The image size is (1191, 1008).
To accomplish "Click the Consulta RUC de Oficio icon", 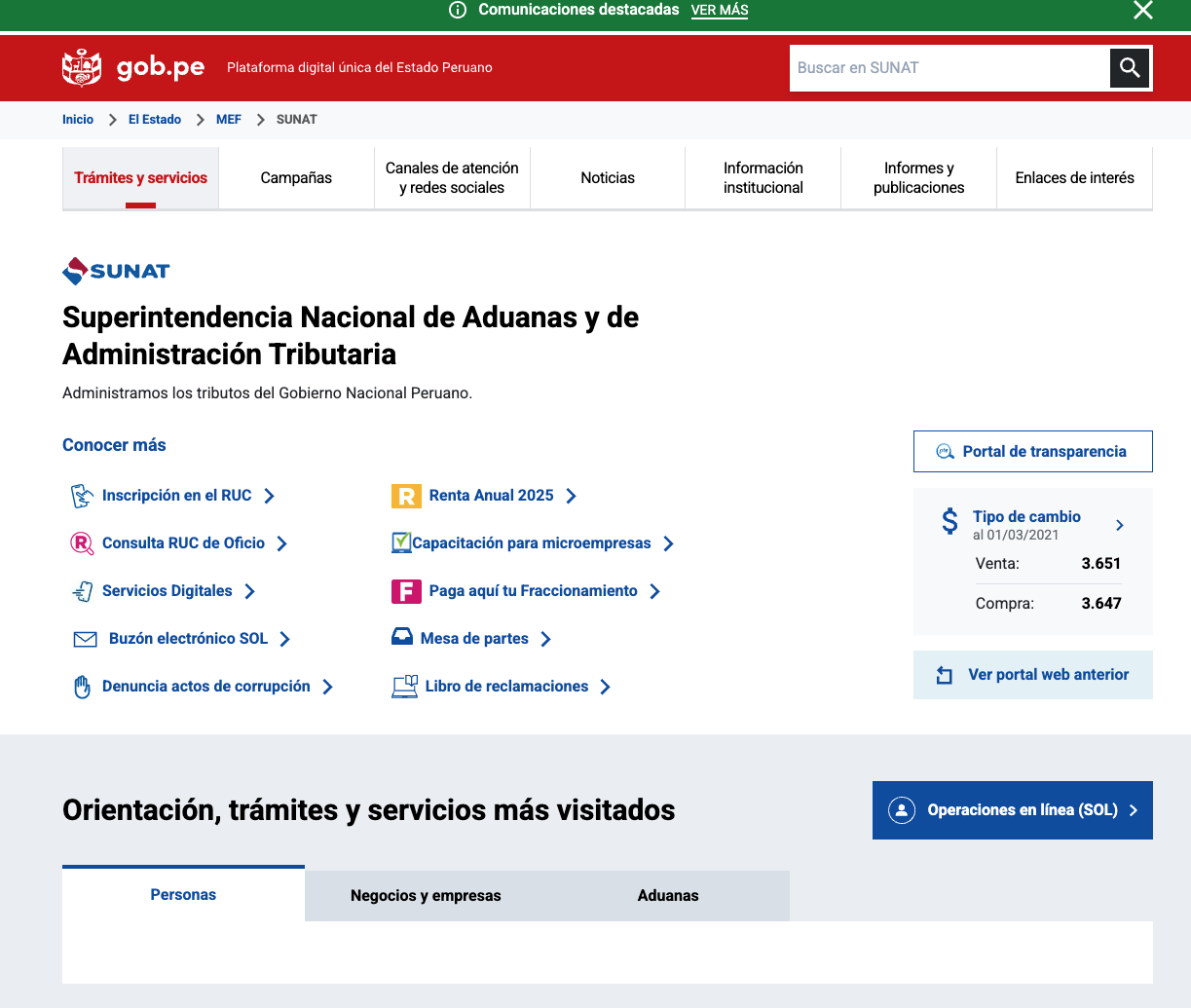I will tap(82, 543).
